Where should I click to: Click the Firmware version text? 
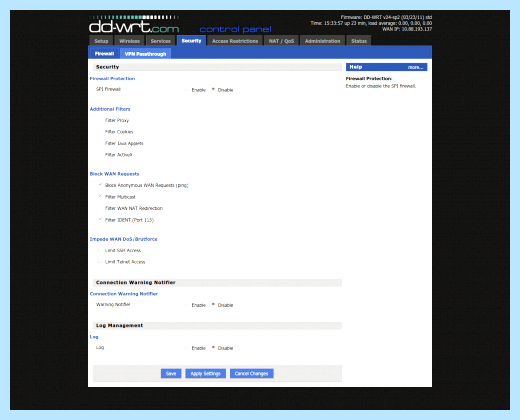(x=386, y=17)
